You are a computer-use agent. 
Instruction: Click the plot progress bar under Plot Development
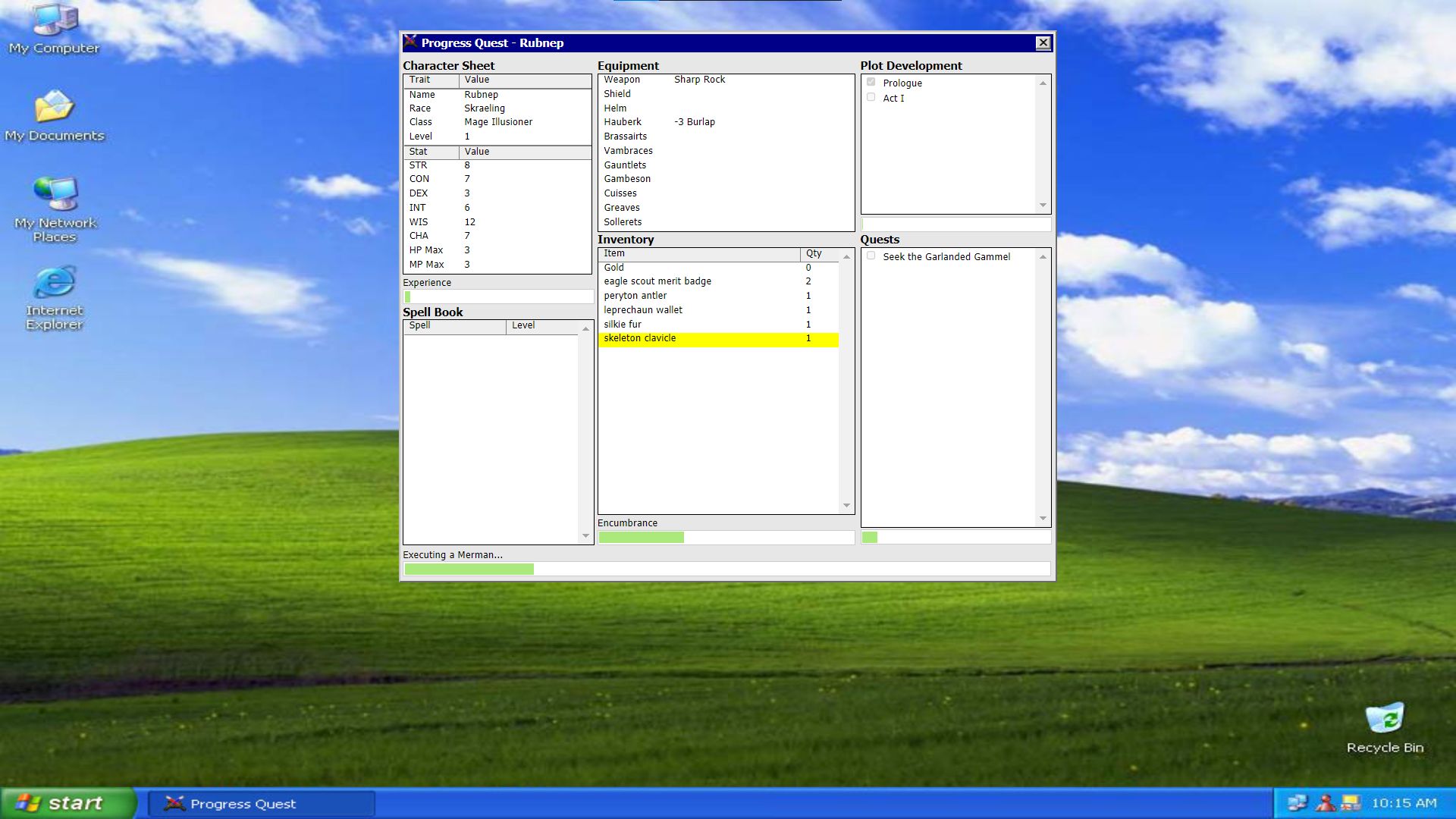pos(955,224)
